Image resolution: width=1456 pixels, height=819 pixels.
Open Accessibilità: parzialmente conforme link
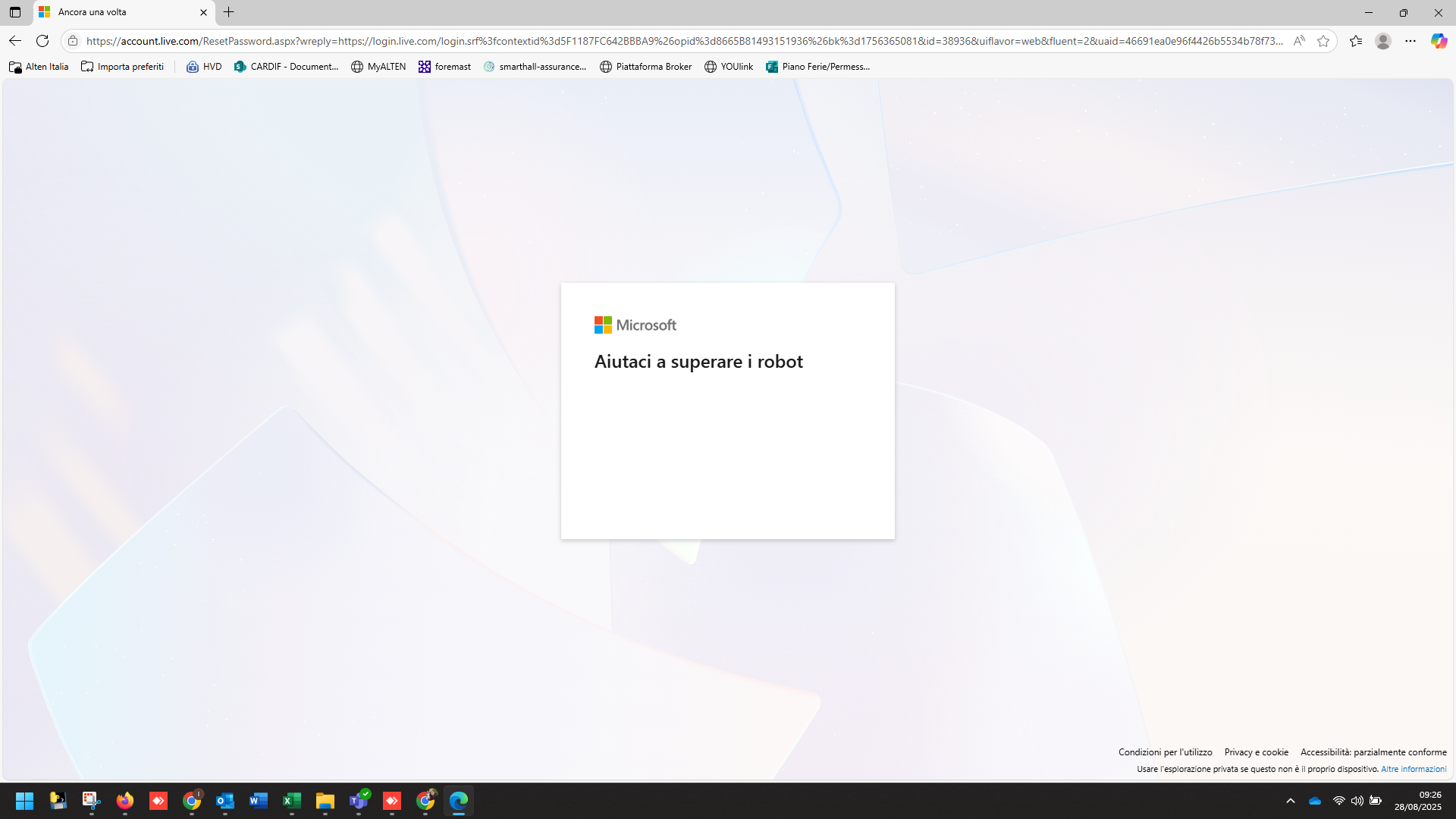(x=1373, y=752)
